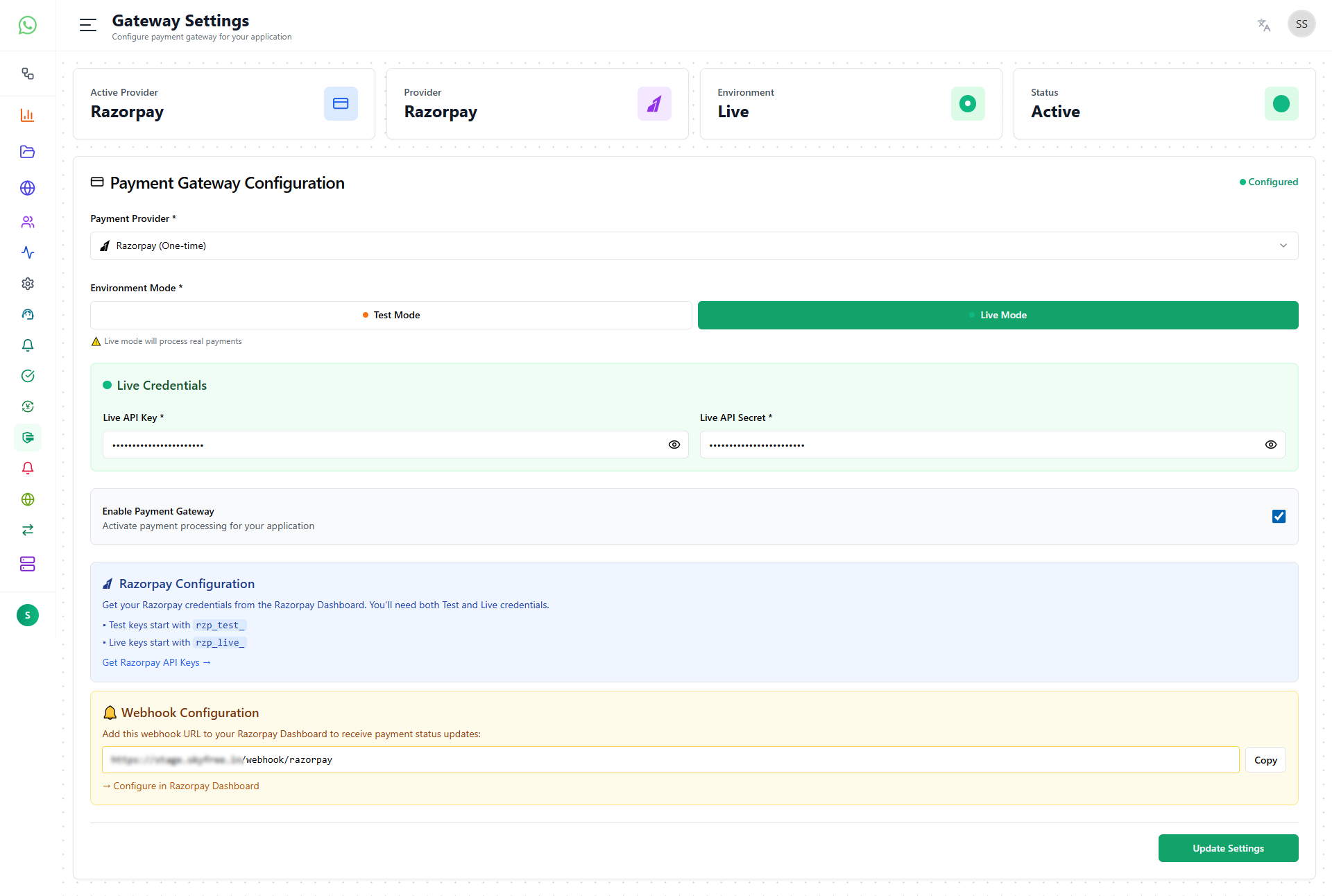Open the language translate icon

coord(1264,25)
